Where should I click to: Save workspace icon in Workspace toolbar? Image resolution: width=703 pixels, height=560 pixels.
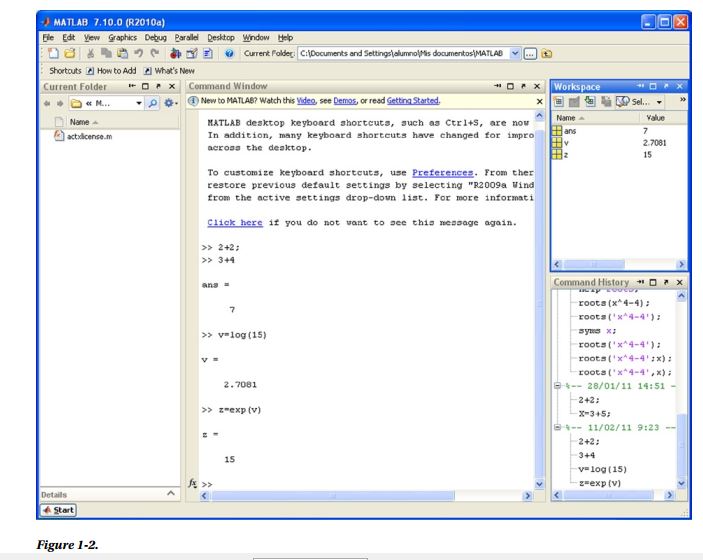(606, 102)
